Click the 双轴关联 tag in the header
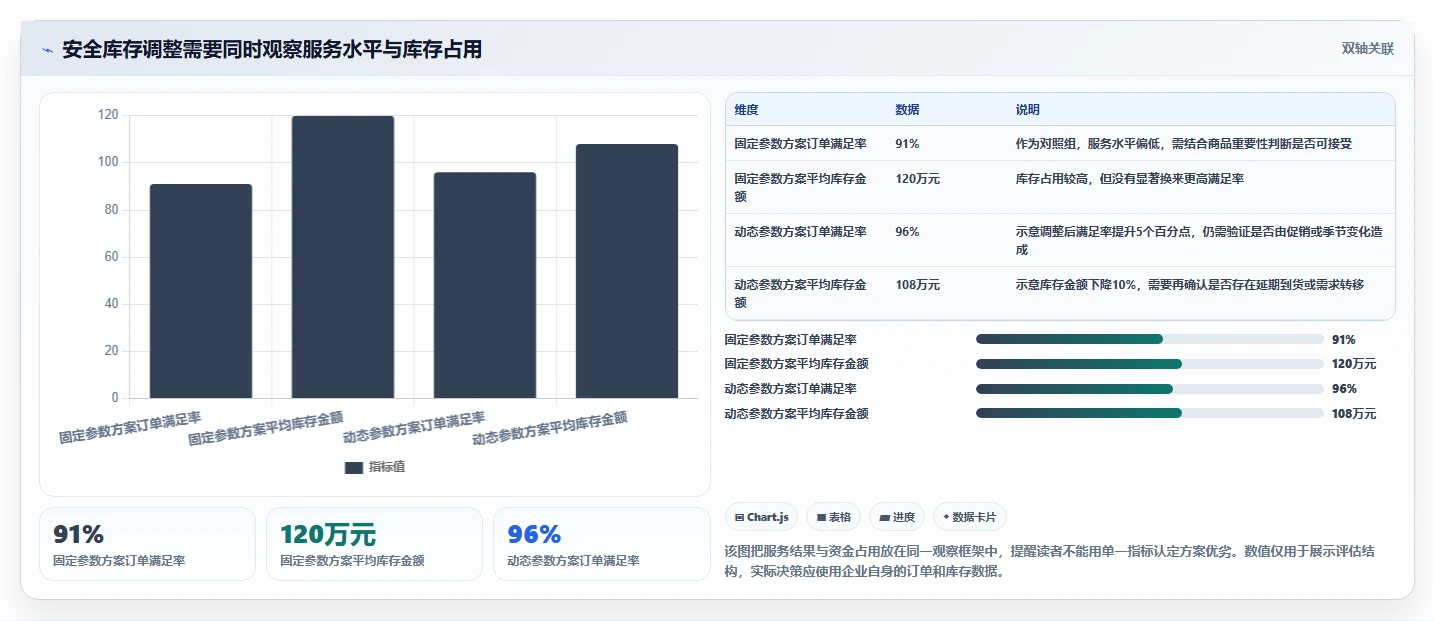 click(x=1368, y=49)
